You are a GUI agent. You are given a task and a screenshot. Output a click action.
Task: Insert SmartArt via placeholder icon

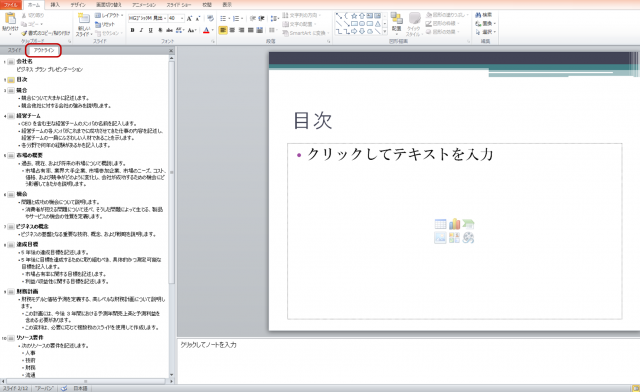click(x=468, y=224)
